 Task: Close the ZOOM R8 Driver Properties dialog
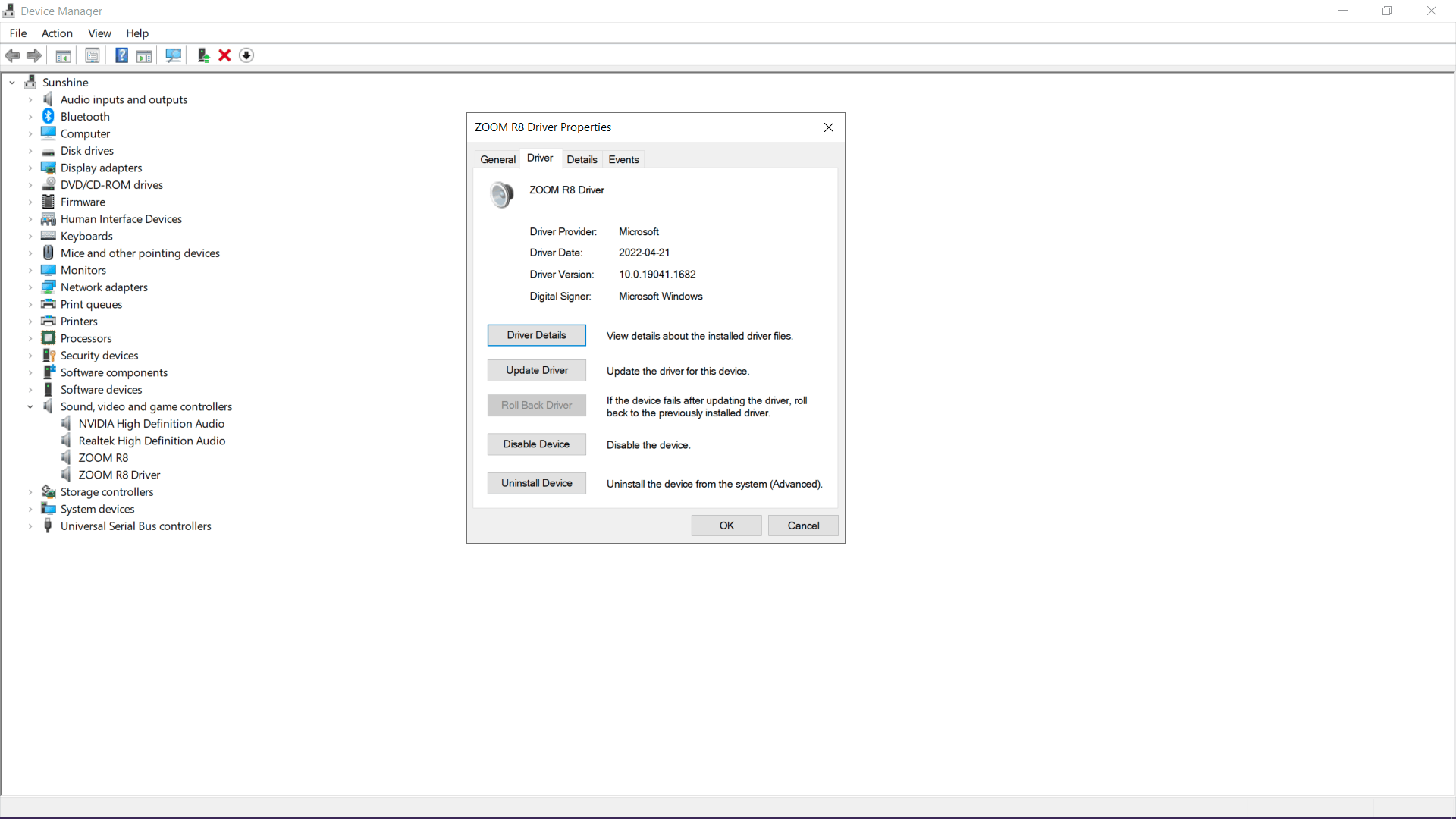coord(829,127)
